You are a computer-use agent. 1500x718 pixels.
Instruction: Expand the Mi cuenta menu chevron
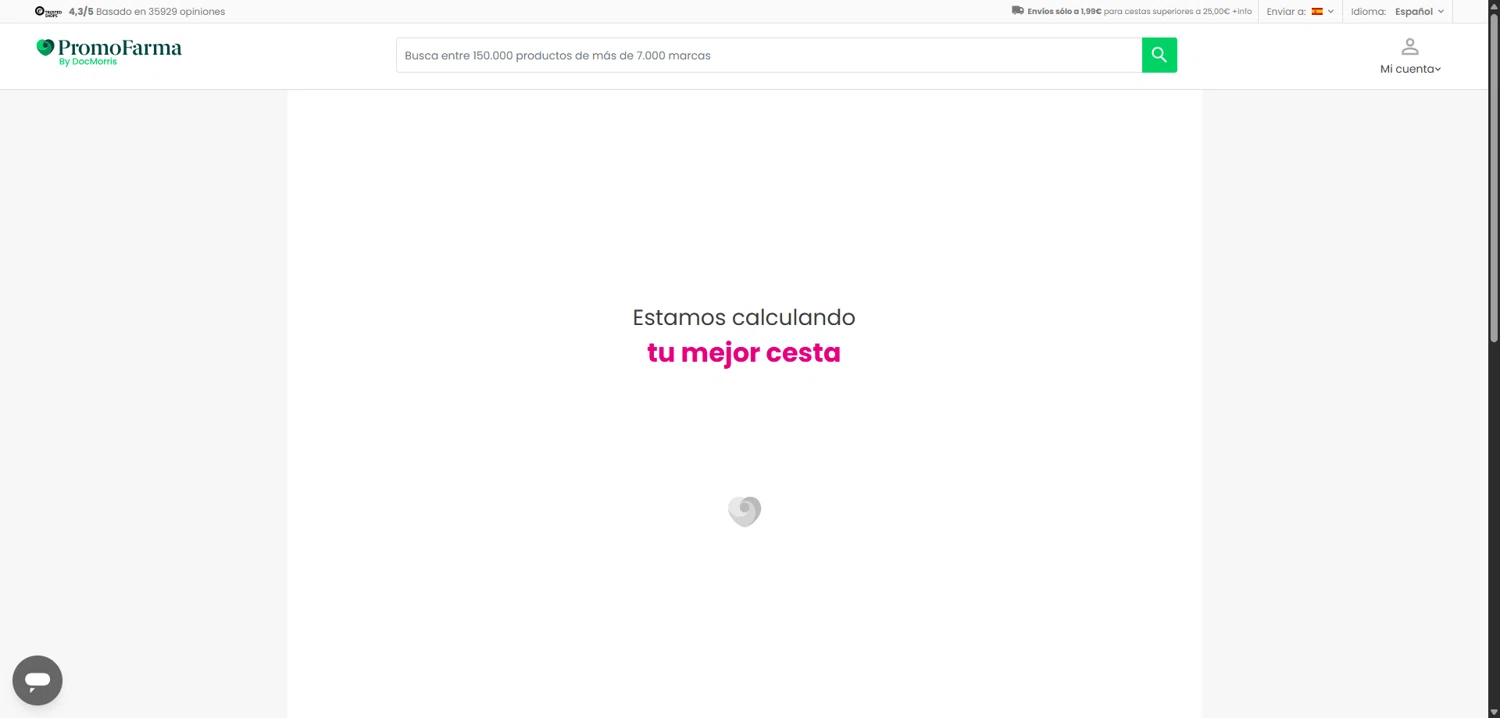[1438, 69]
